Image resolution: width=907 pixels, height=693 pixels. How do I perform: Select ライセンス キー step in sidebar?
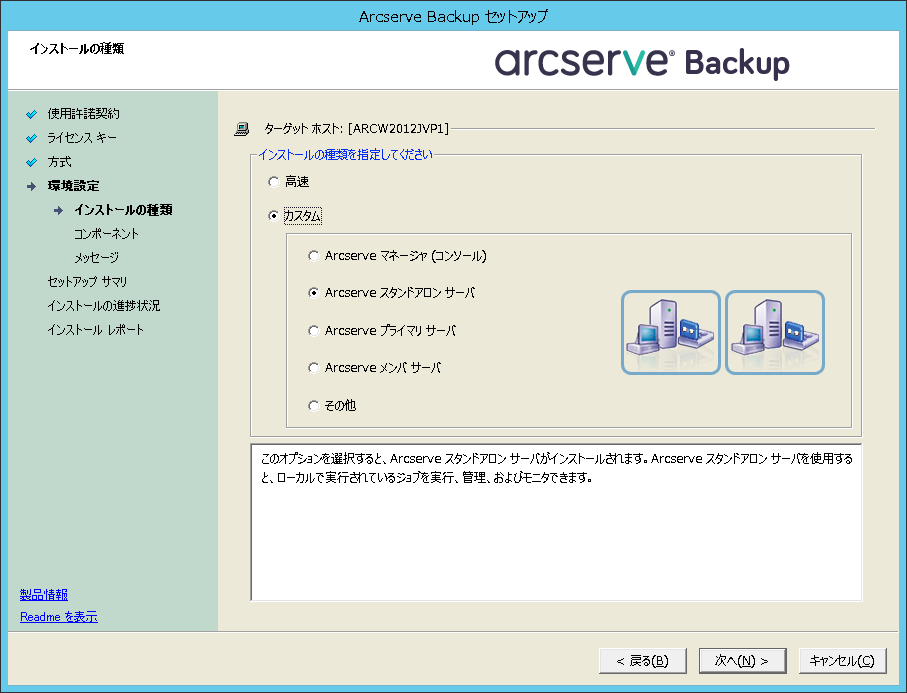(82, 138)
